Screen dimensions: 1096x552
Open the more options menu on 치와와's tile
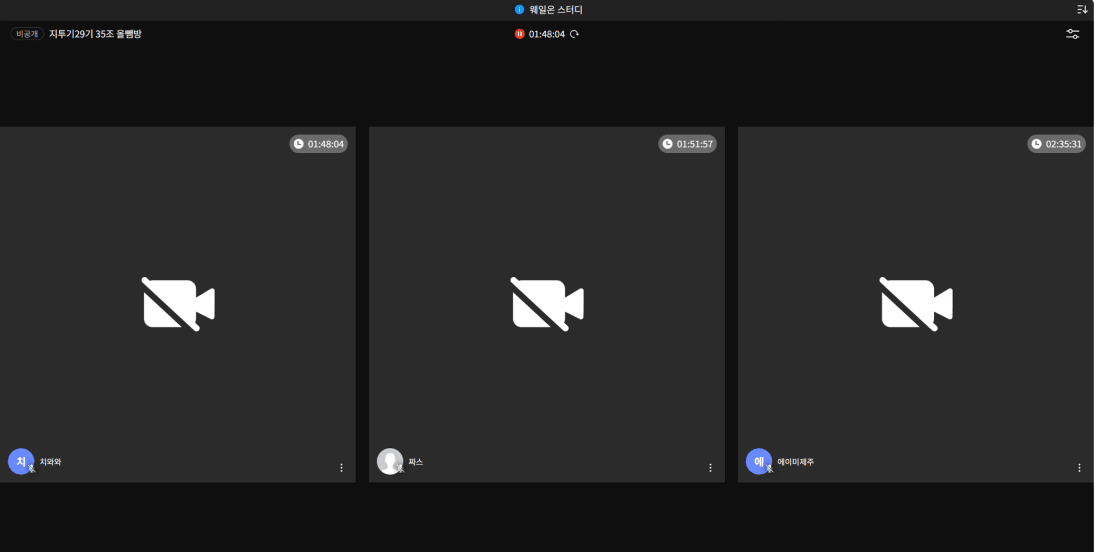(341, 467)
